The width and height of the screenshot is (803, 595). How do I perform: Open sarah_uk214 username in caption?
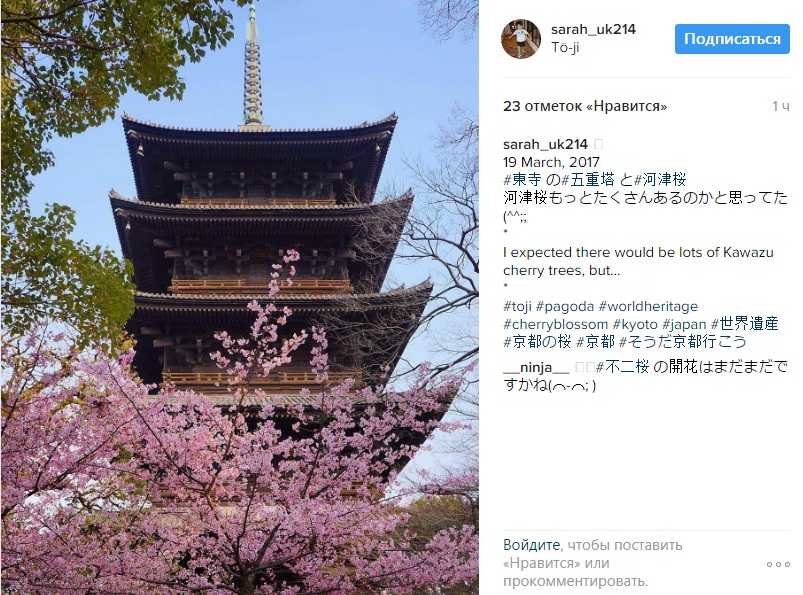[x=545, y=144]
